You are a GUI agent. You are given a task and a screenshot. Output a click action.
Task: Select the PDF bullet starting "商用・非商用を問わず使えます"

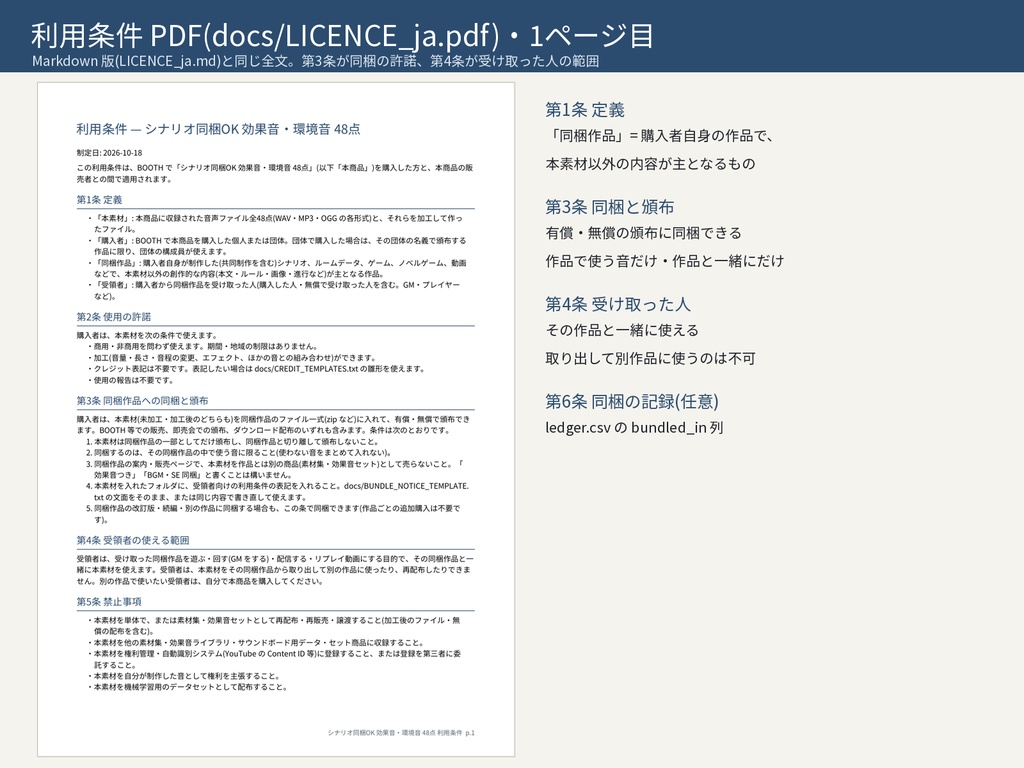point(205,347)
